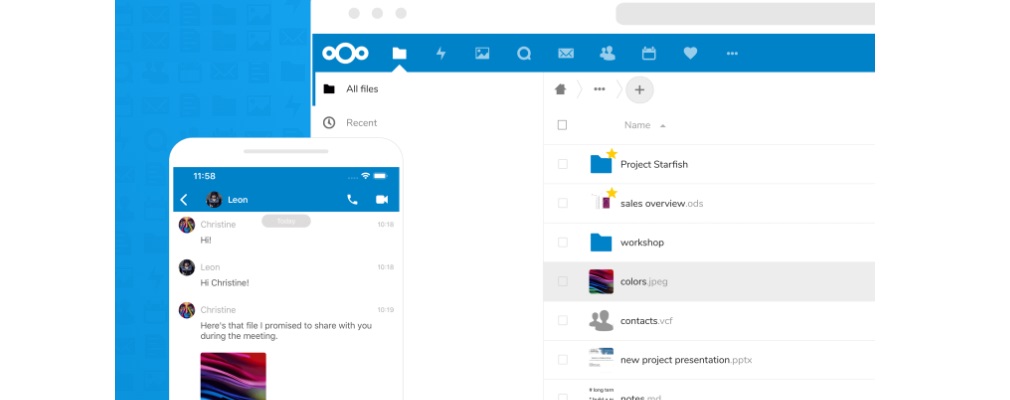
Task: Select All files in sidebar
Action: click(x=362, y=89)
